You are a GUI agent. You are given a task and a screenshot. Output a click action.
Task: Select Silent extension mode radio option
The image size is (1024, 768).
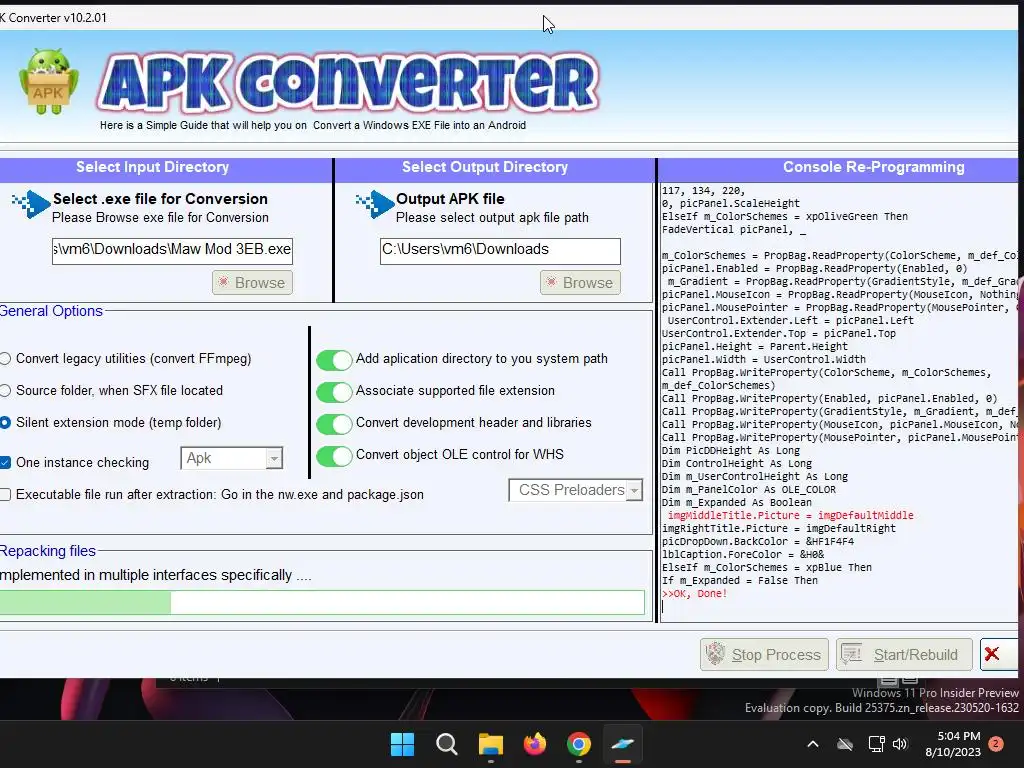tap(5, 423)
